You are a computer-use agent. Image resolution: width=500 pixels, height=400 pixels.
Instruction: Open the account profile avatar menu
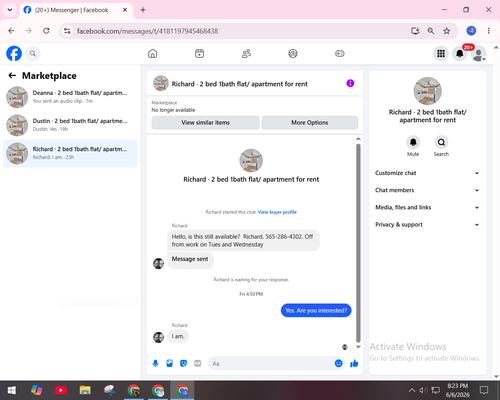tap(479, 54)
